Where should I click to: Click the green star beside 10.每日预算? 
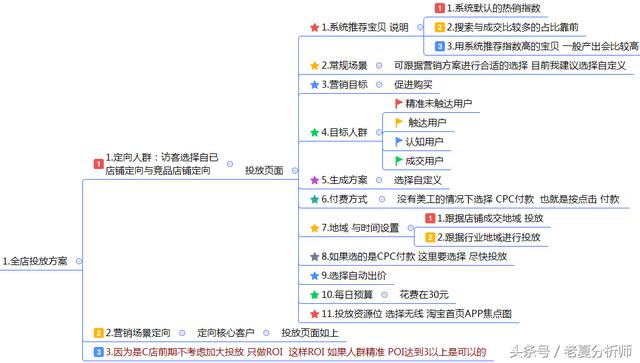[x=314, y=294]
